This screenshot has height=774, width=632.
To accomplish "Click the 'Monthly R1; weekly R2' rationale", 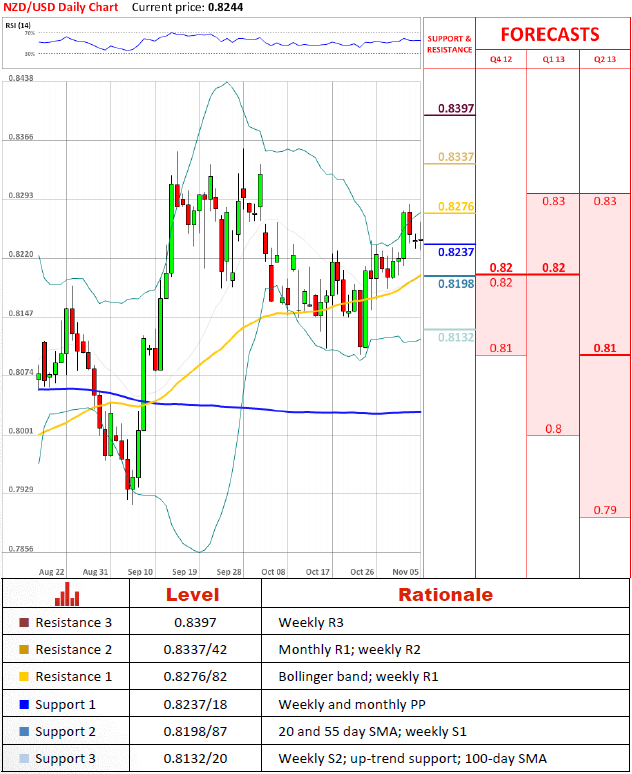I will coord(349,650).
